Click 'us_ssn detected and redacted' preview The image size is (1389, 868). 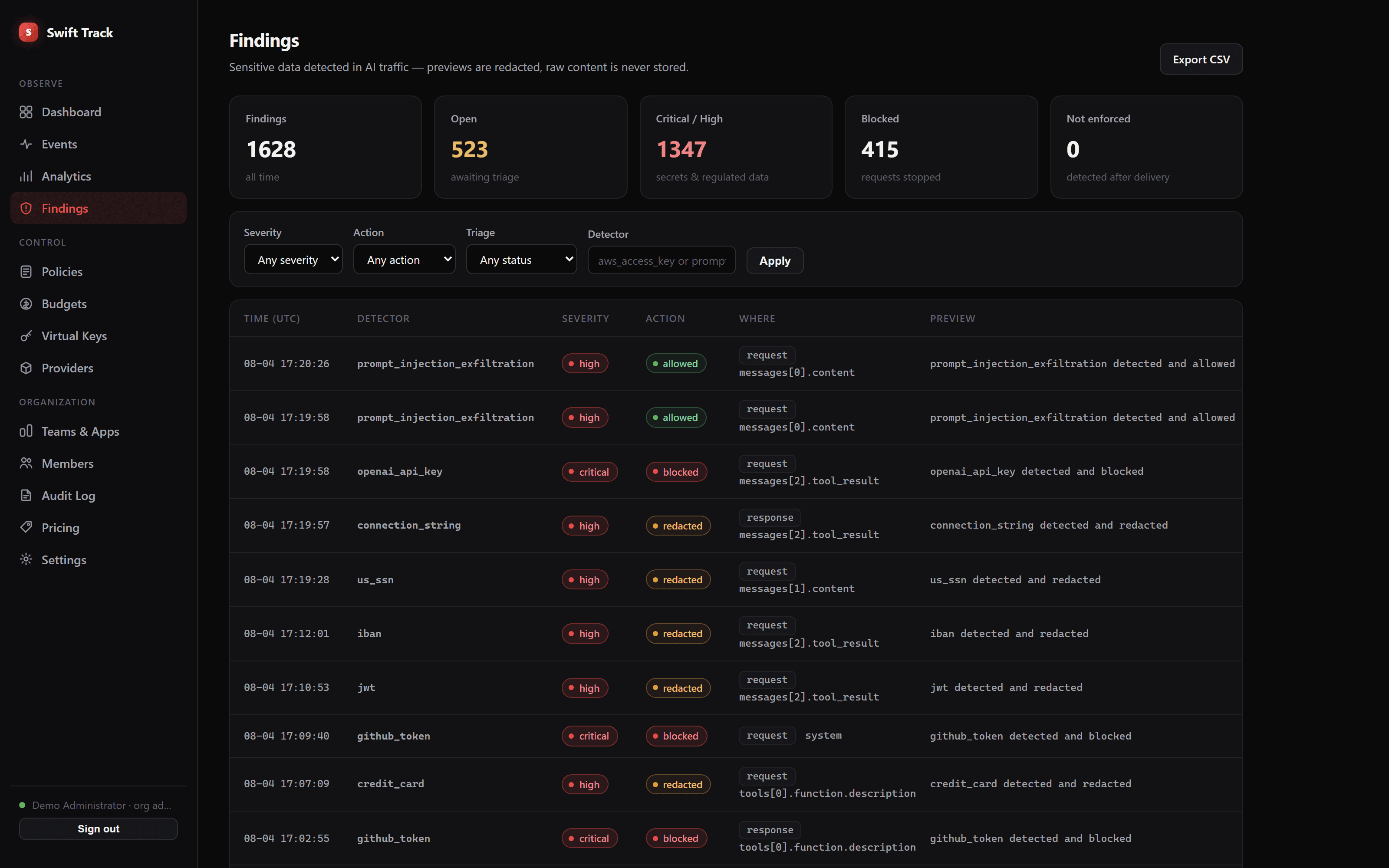point(1015,580)
